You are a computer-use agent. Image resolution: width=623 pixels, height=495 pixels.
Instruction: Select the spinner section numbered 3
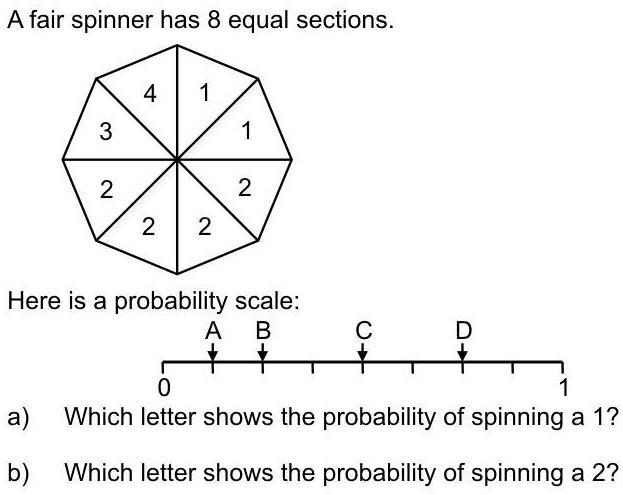coord(105,131)
